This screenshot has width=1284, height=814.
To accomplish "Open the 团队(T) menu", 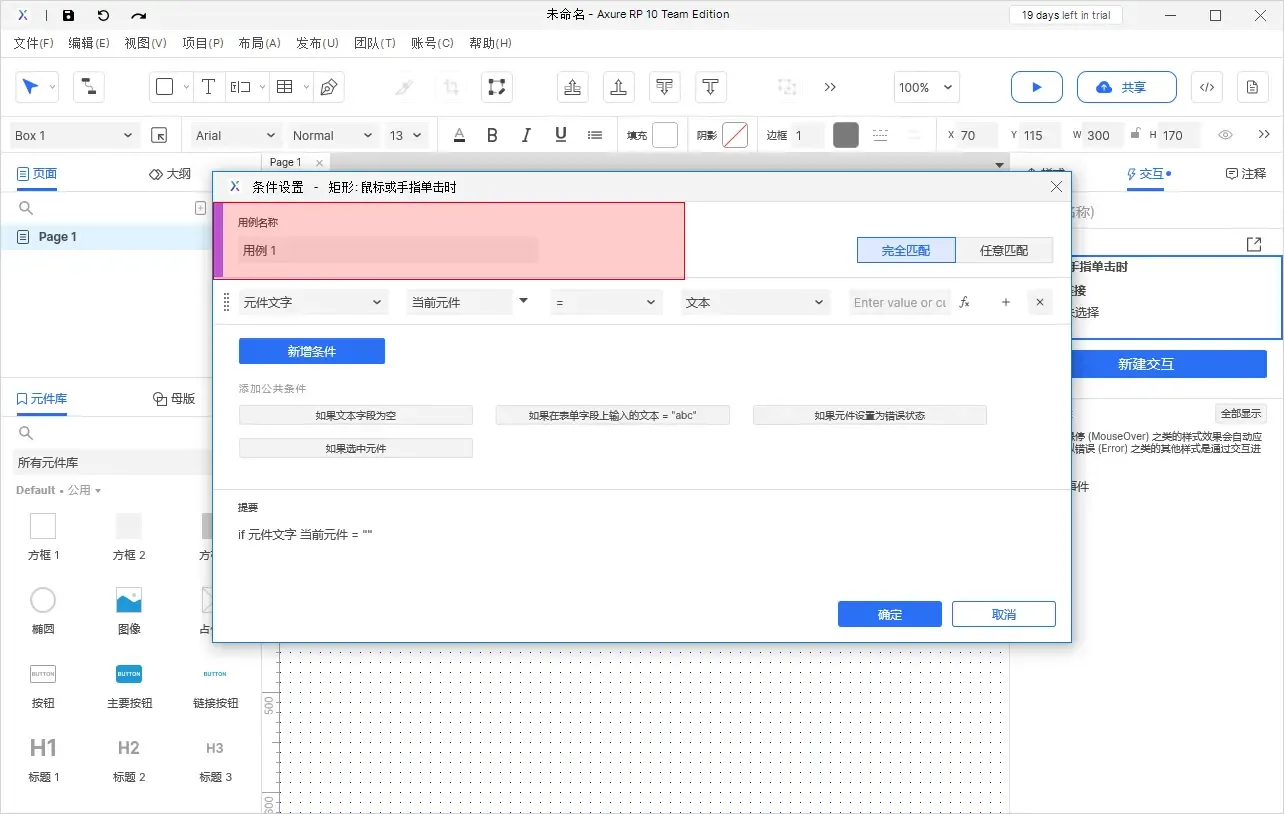I will (375, 42).
